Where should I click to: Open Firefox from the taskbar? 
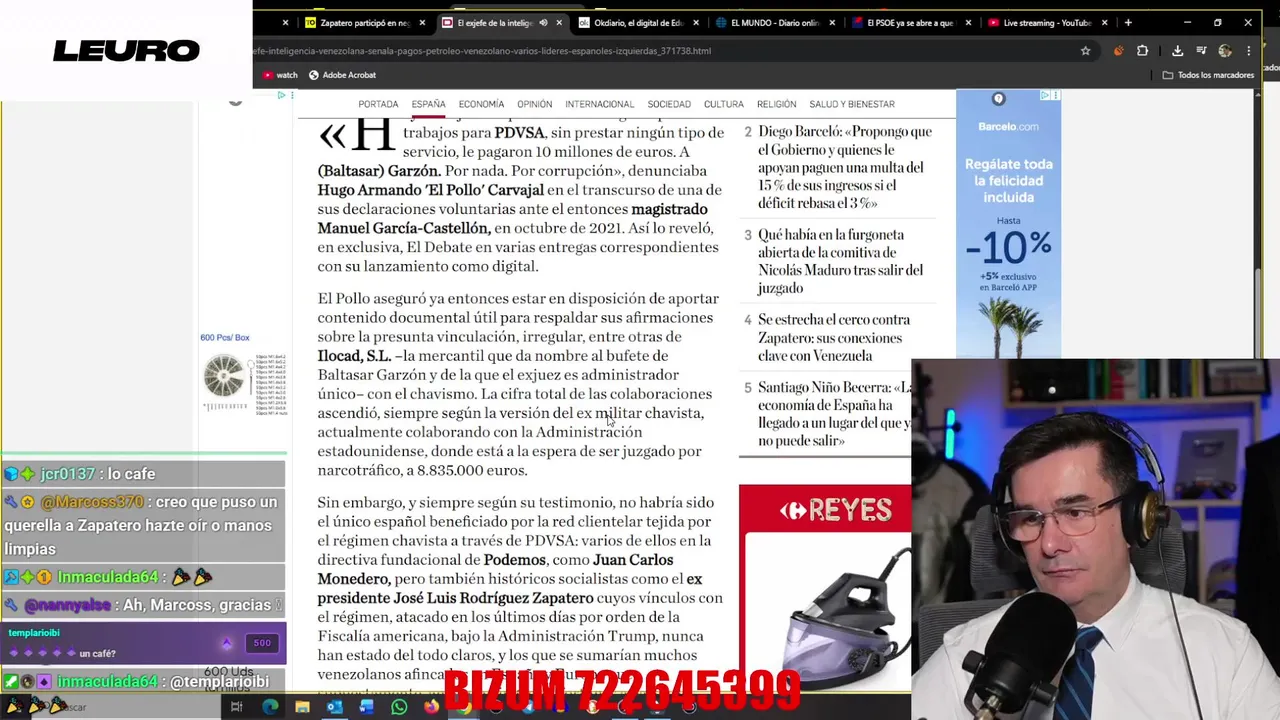431,707
